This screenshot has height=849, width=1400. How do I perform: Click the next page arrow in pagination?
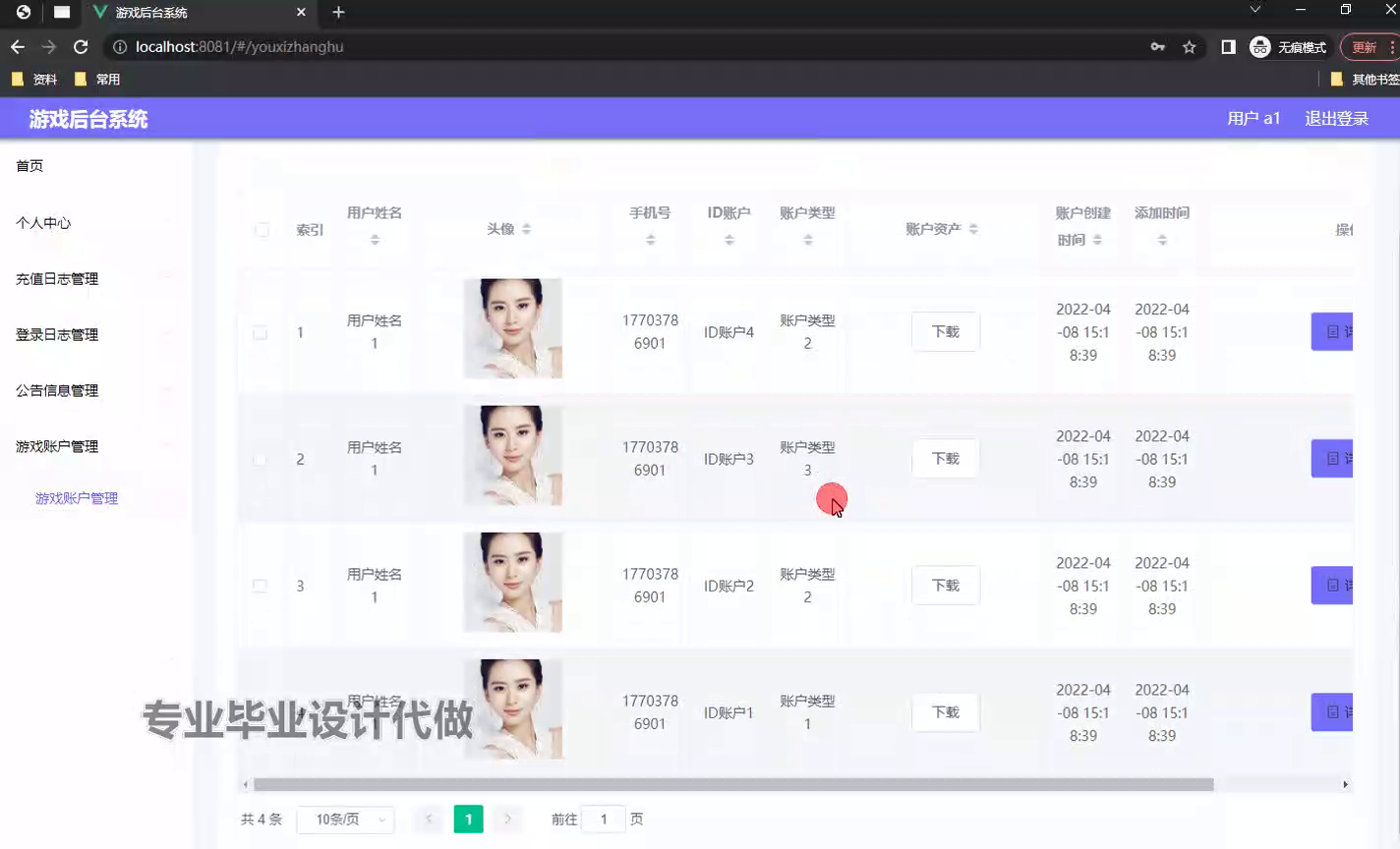(507, 819)
